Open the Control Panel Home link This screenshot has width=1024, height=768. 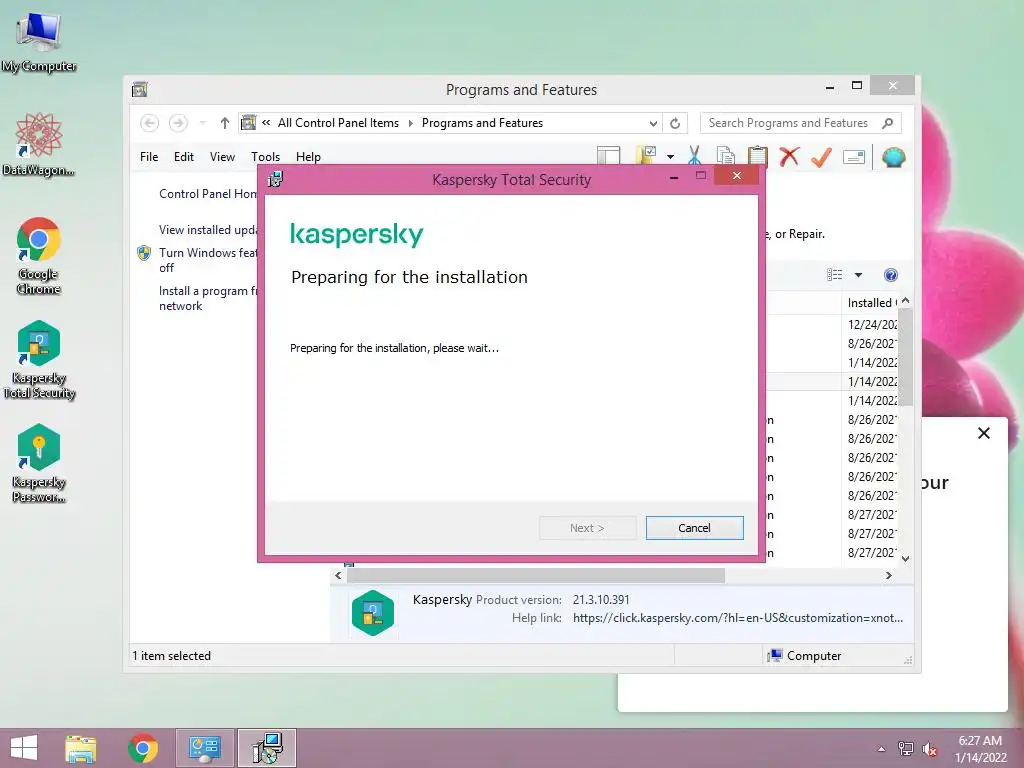208,194
